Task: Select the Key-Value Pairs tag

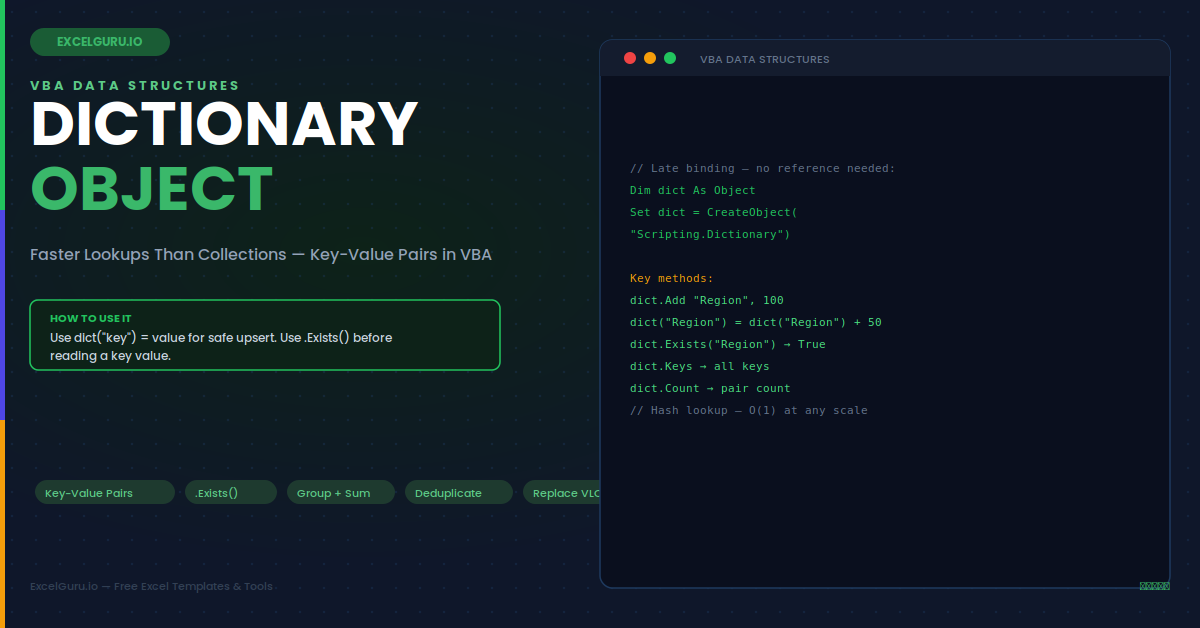Action: point(104,493)
